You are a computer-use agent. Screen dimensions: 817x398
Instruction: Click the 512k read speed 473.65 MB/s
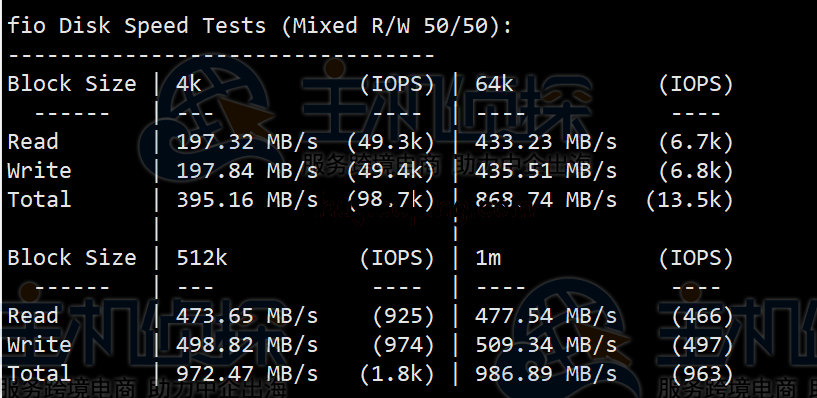247,316
